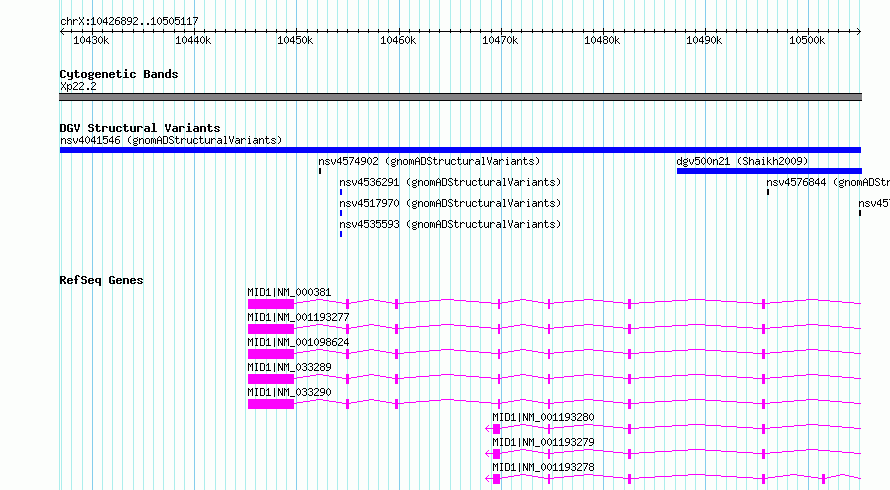
Task: Click the first exon of MID1|NM_001193278
Action: [x=497, y=479]
